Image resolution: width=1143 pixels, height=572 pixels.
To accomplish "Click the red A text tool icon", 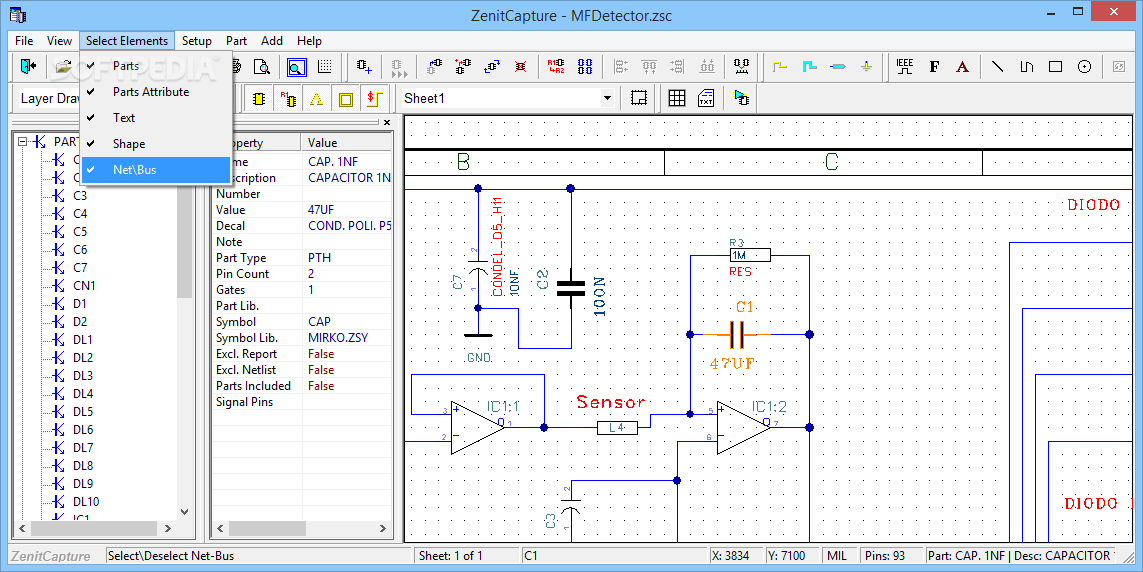I will [962, 67].
